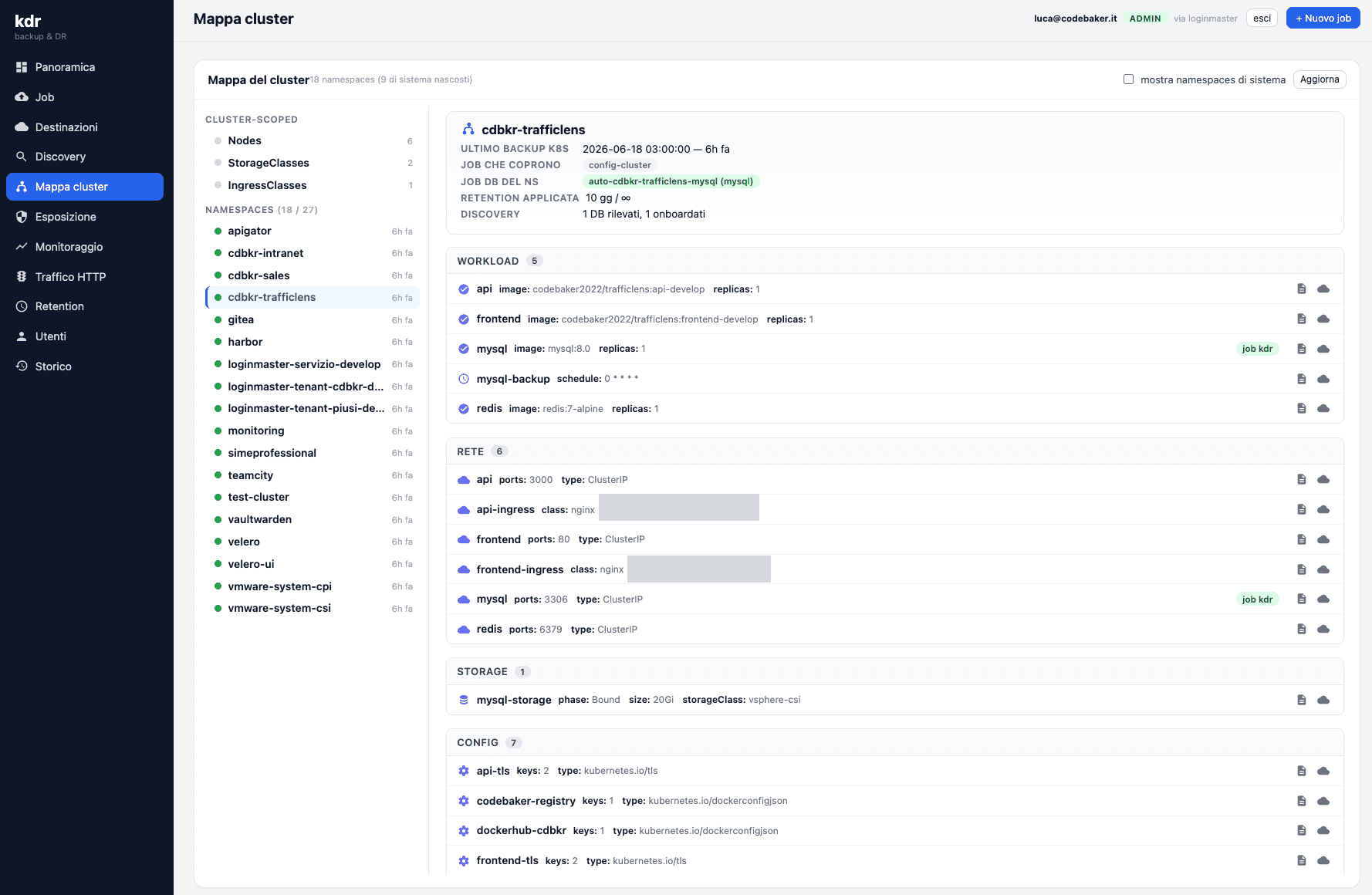View document icon for frontend-ingress row

[1302, 569]
